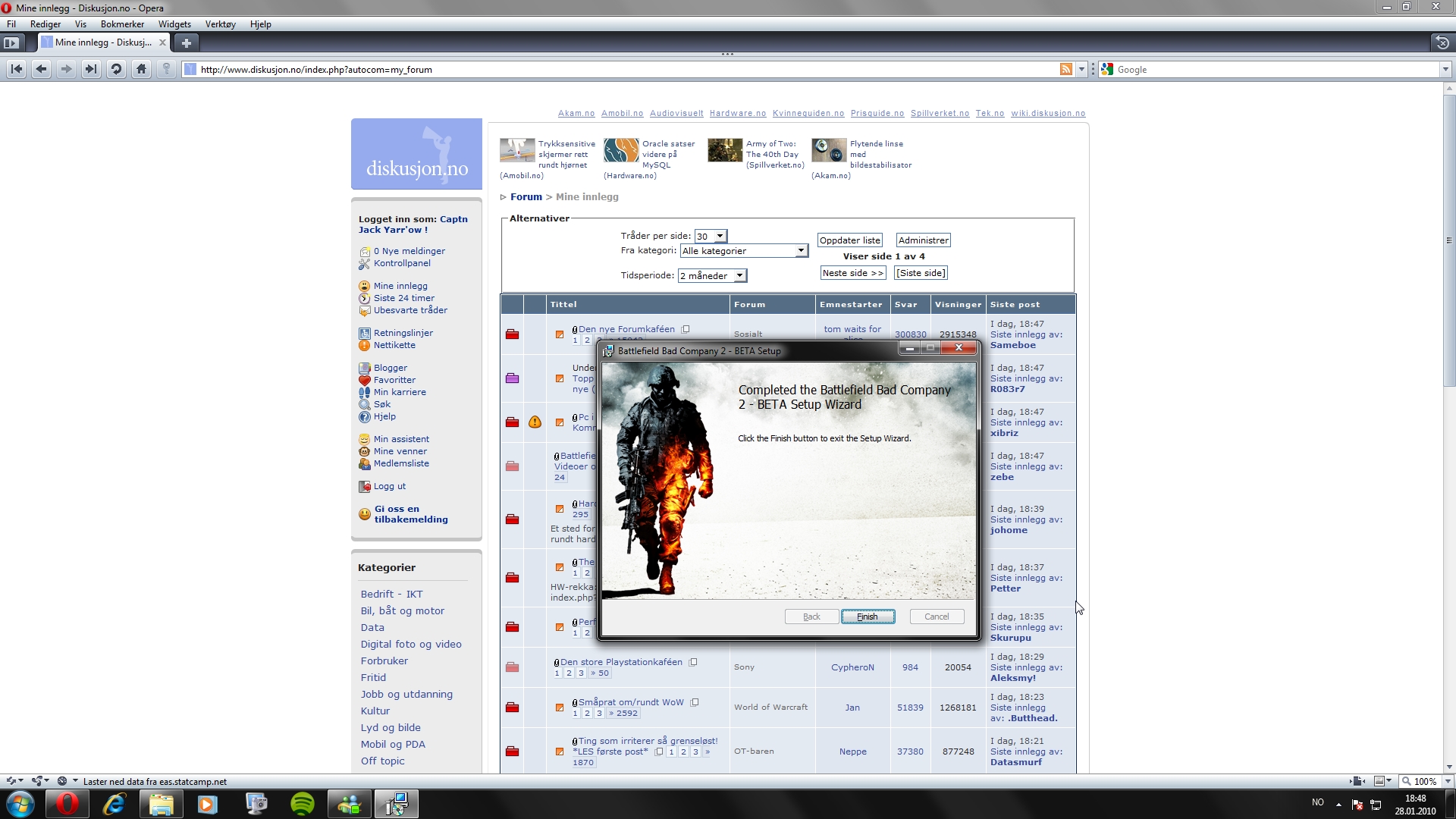Reload the page with the refresh icon

(x=116, y=69)
